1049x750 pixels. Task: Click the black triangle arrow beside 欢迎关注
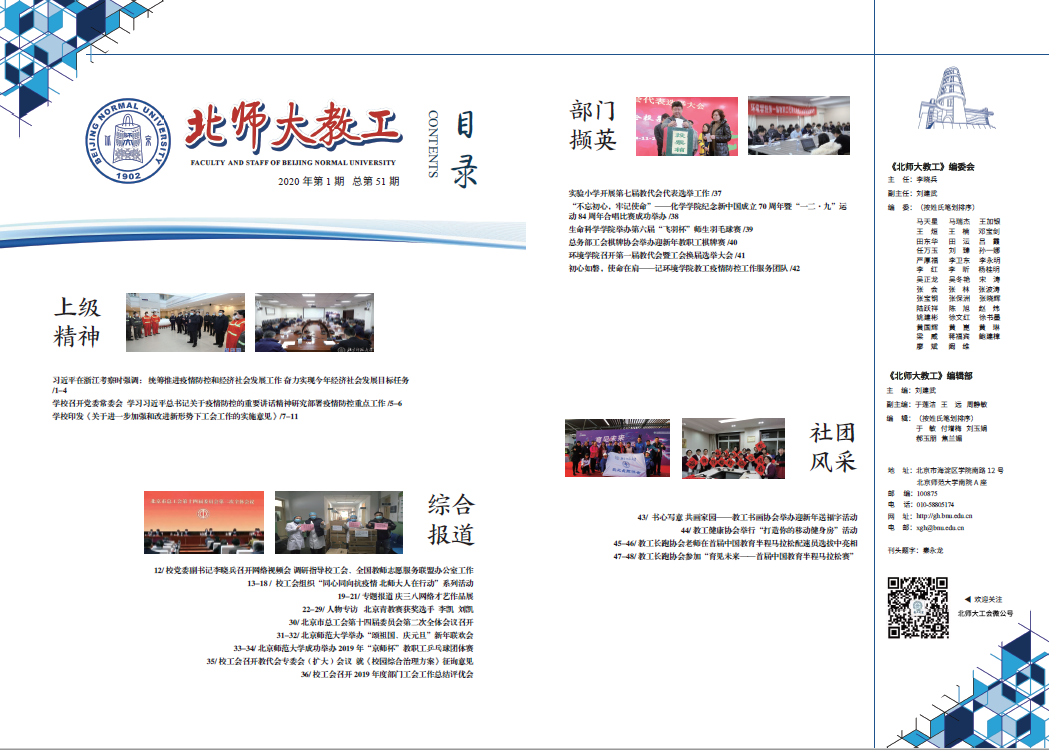(x=966, y=597)
